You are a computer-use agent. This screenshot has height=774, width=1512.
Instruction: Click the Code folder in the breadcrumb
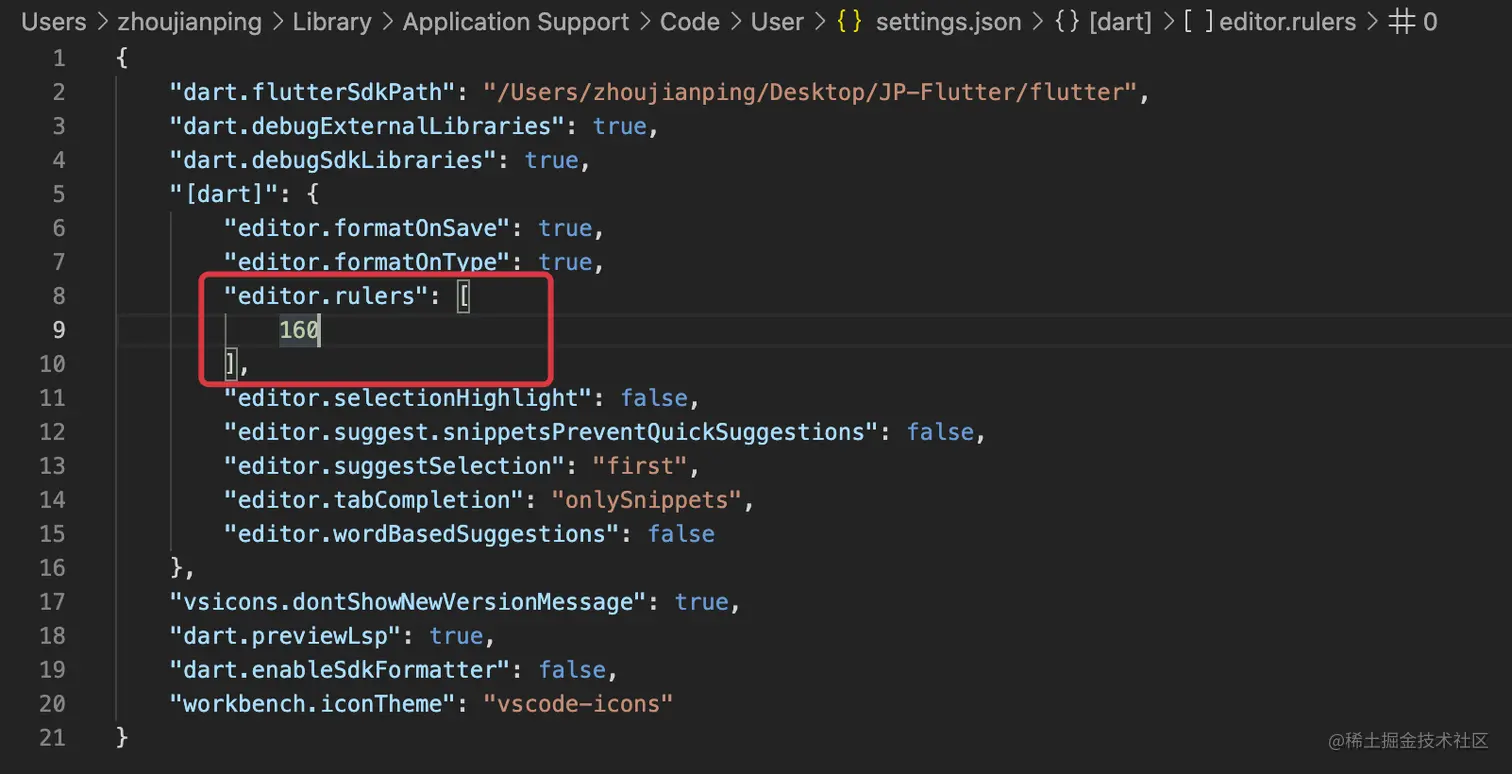[690, 22]
